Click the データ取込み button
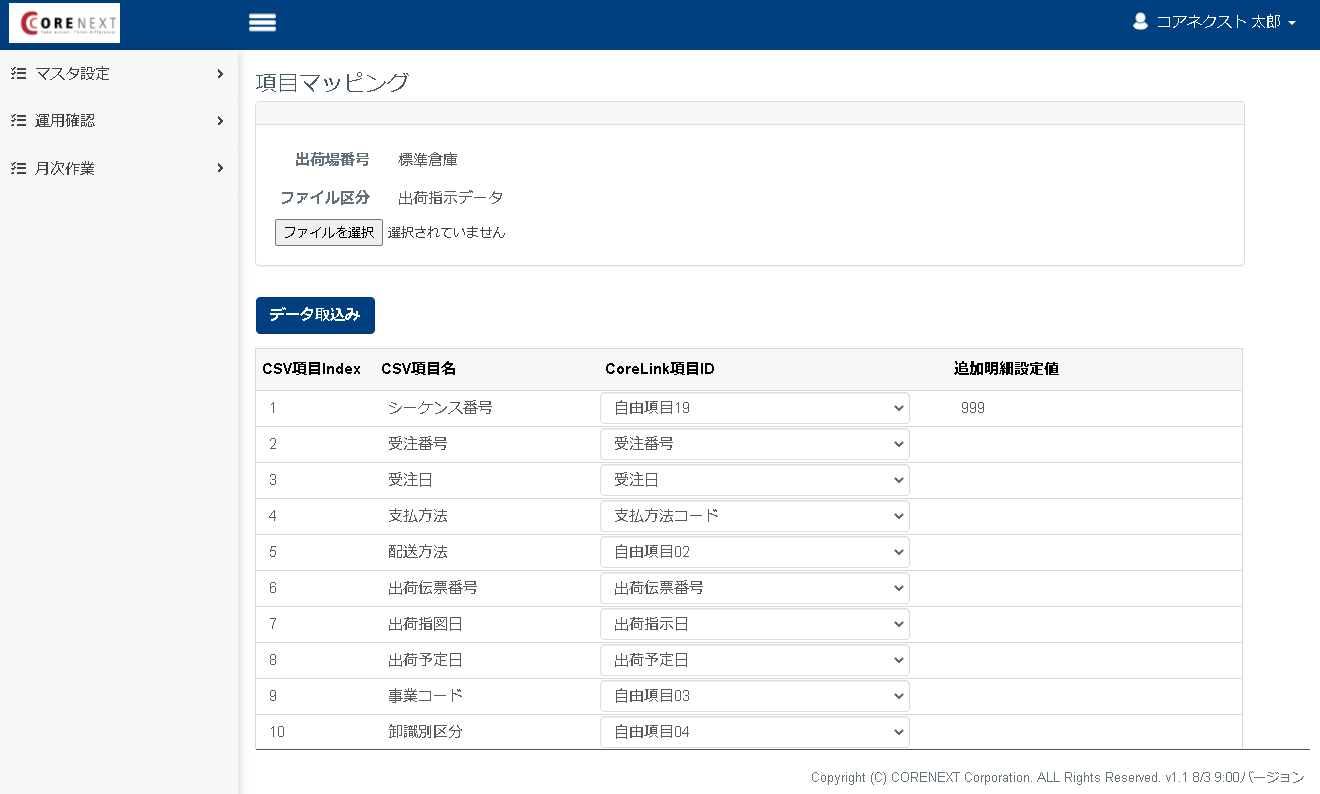1320x794 pixels. pyautogui.click(x=315, y=315)
